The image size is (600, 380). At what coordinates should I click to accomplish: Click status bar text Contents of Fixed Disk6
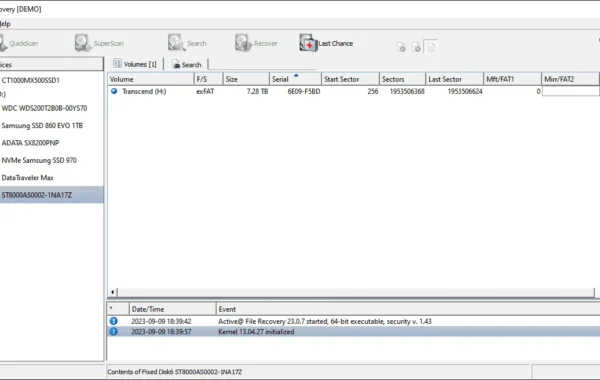tap(174, 372)
